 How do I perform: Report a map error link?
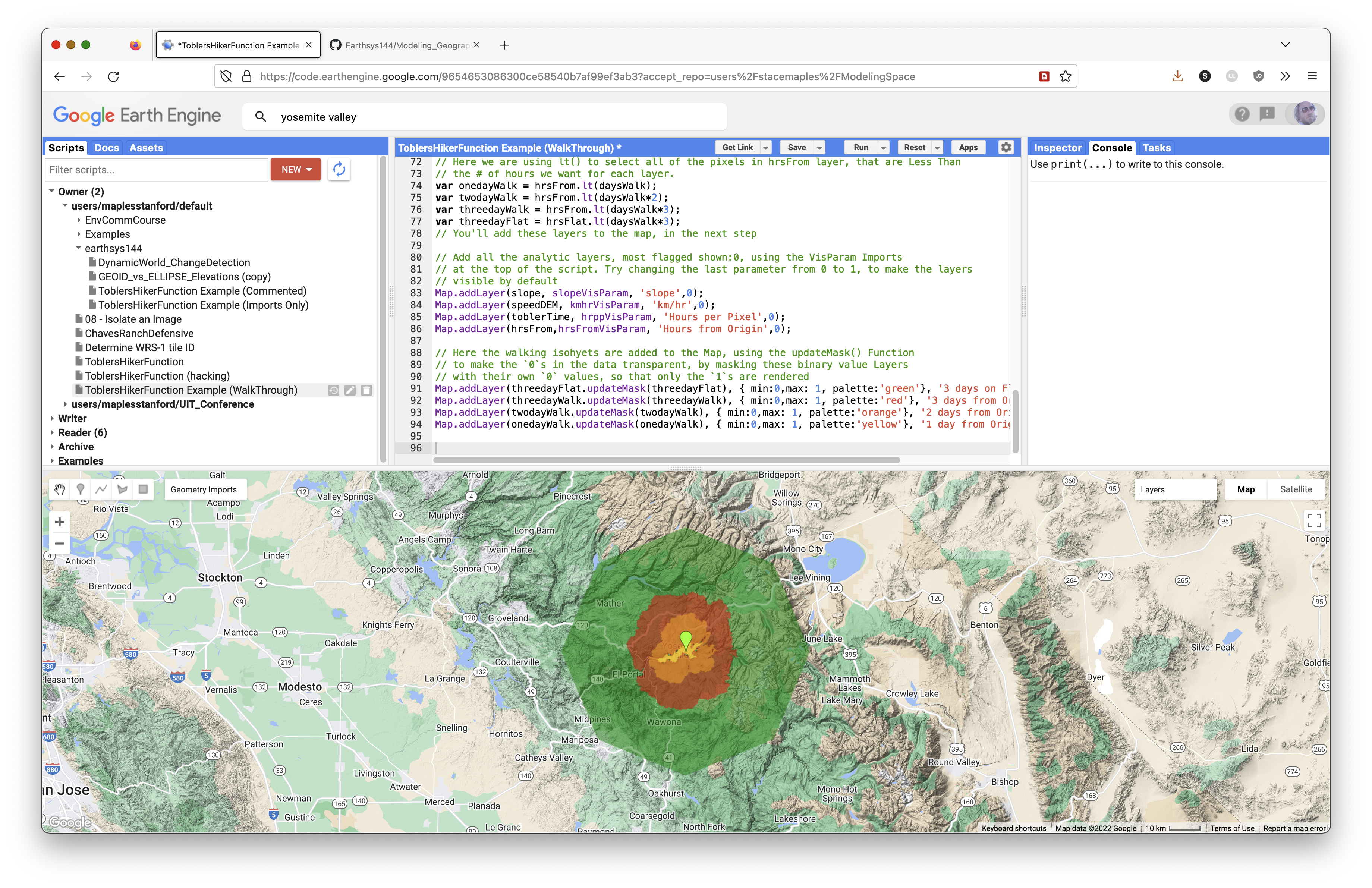(x=1294, y=828)
